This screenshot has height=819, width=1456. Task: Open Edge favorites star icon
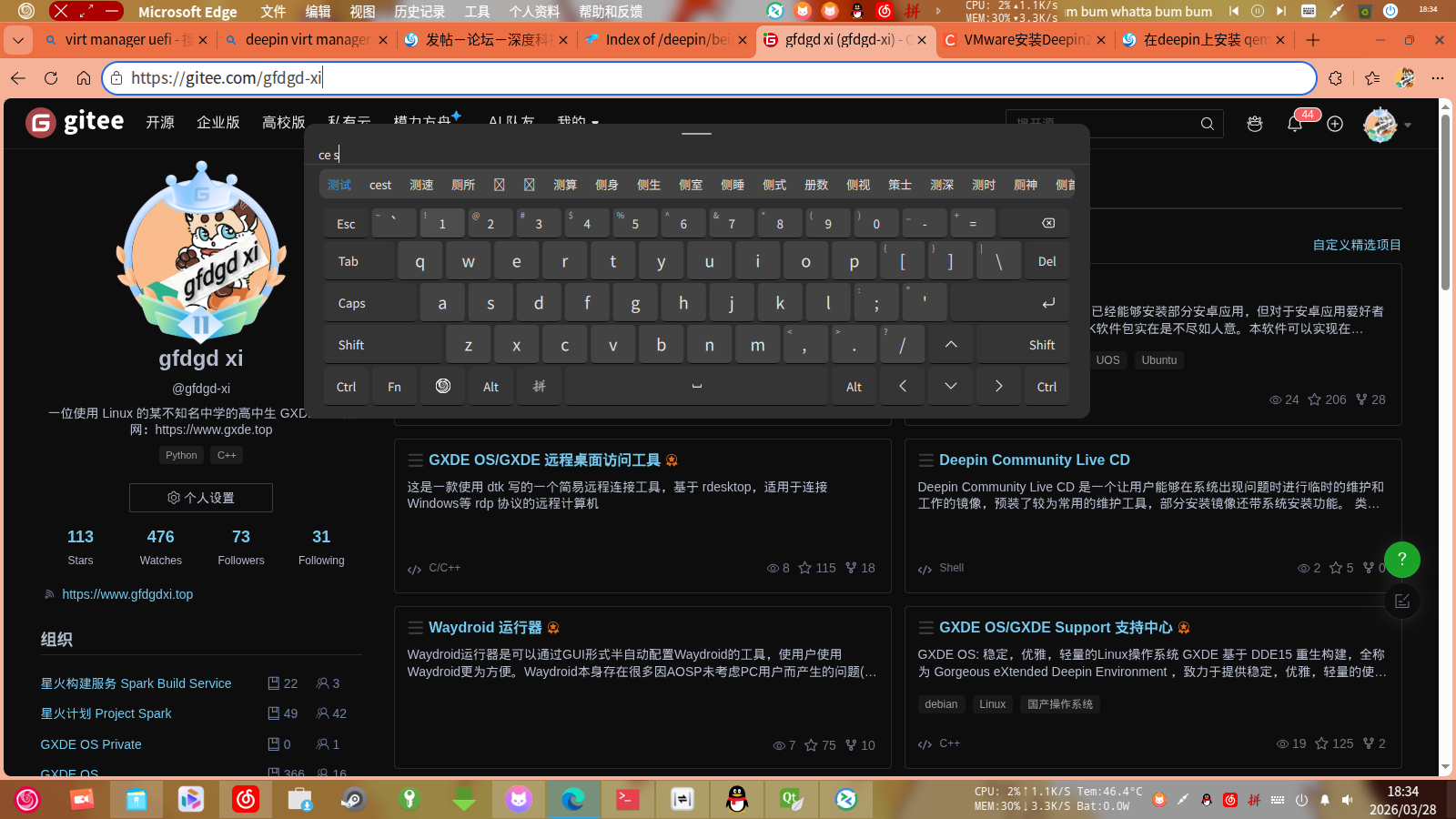point(1372,78)
